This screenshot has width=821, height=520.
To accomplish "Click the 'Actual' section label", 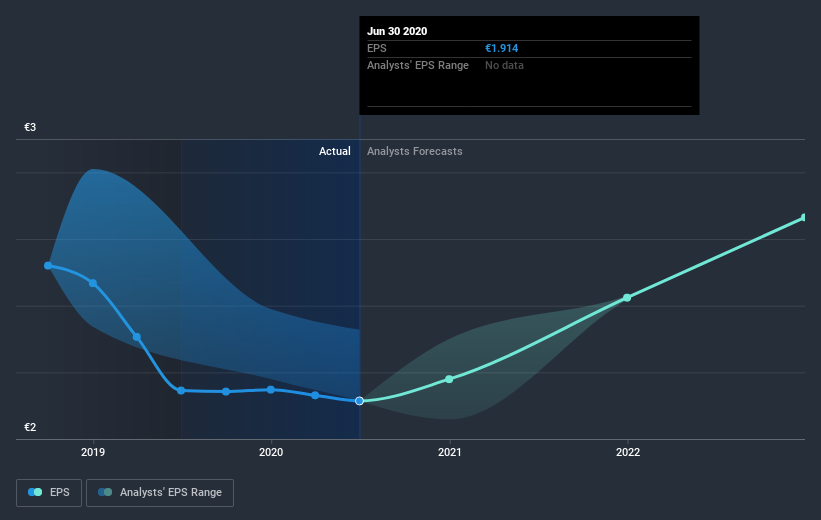I will tap(335, 151).
